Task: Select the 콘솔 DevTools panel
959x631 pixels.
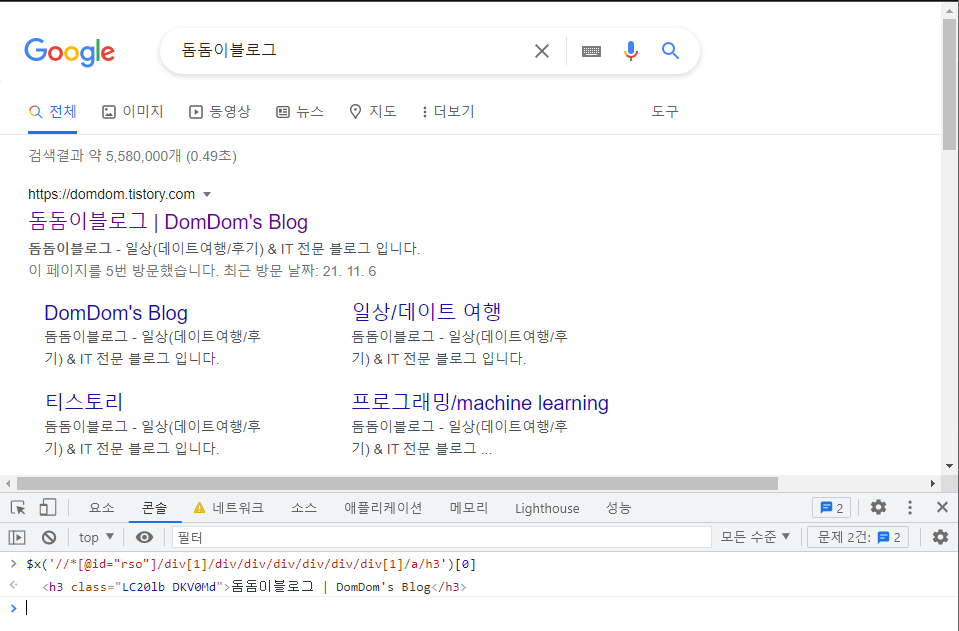Action: 154,508
